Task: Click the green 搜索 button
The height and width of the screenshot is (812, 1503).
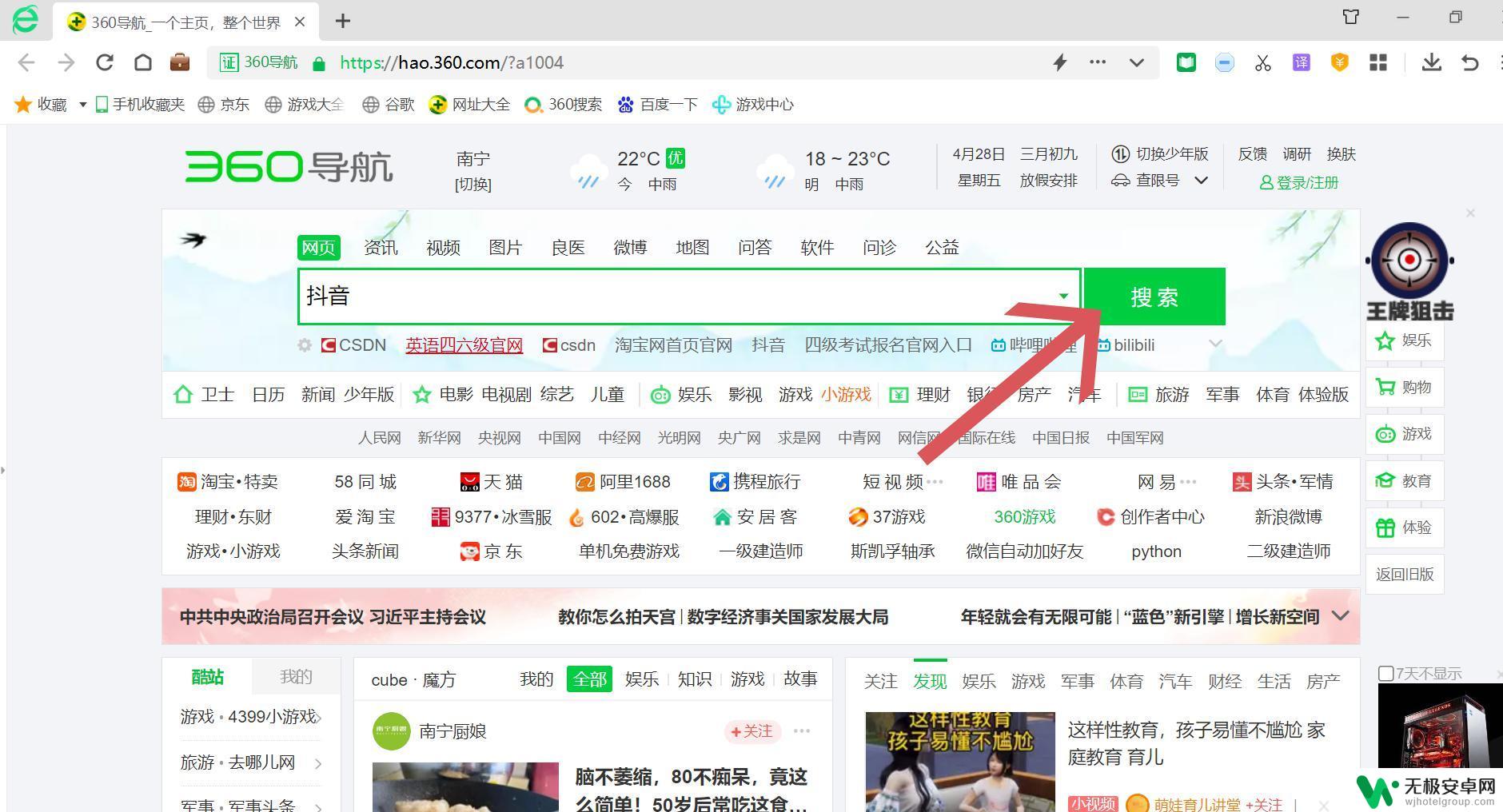Action: (1154, 297)
